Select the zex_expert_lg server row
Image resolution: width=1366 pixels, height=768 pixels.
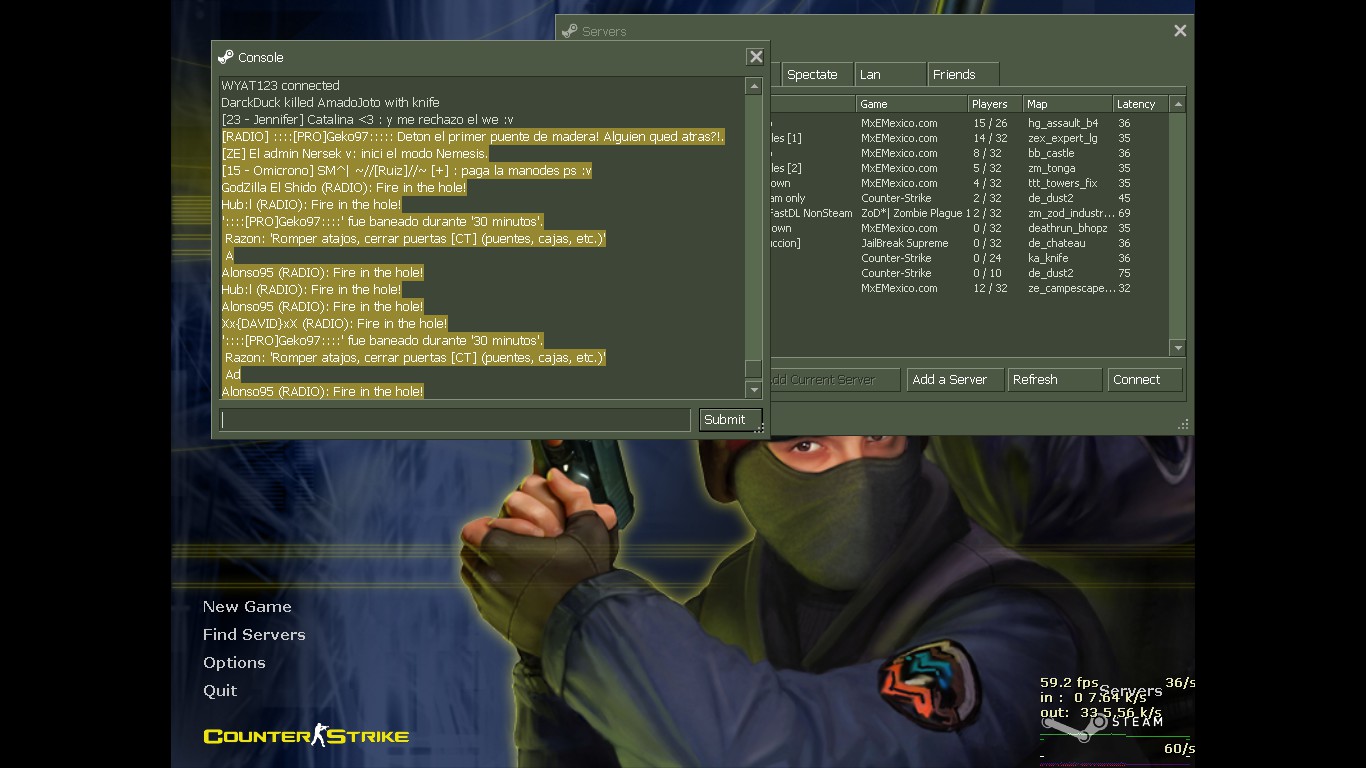coord(968,138)
